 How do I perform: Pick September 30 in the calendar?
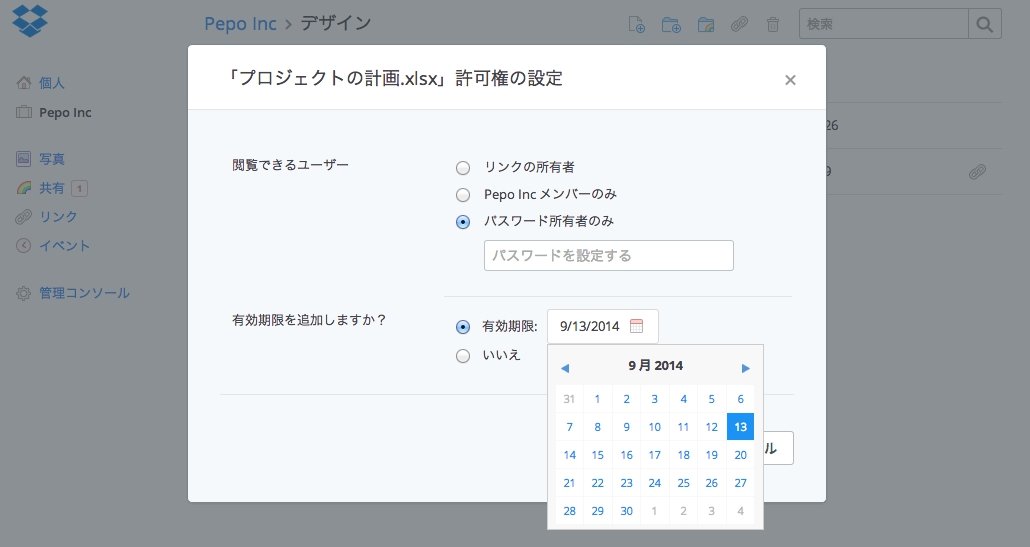point(627,511)
